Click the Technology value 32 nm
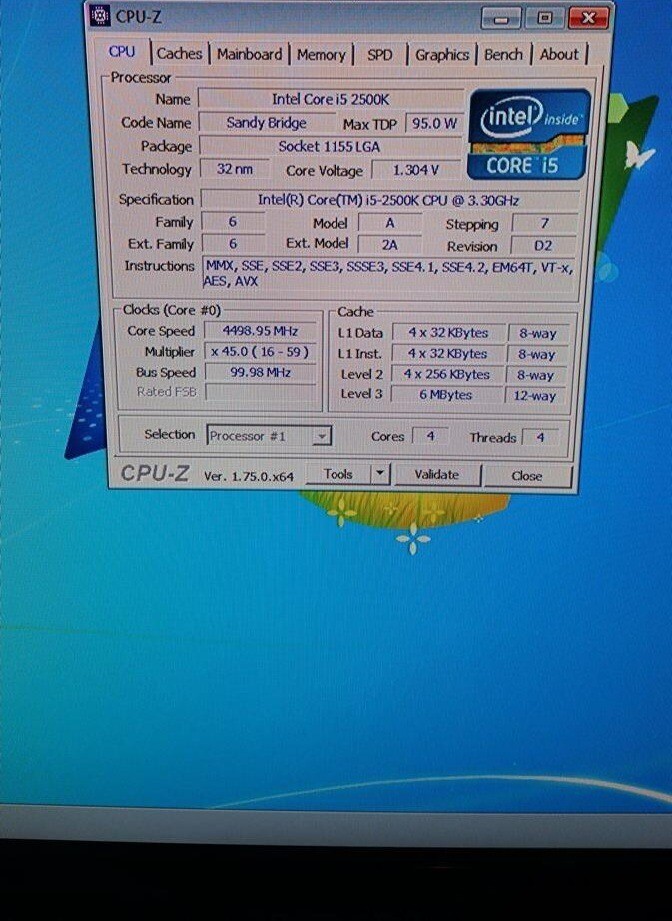This screenshot has height=921, width=672. pos(234,169)
